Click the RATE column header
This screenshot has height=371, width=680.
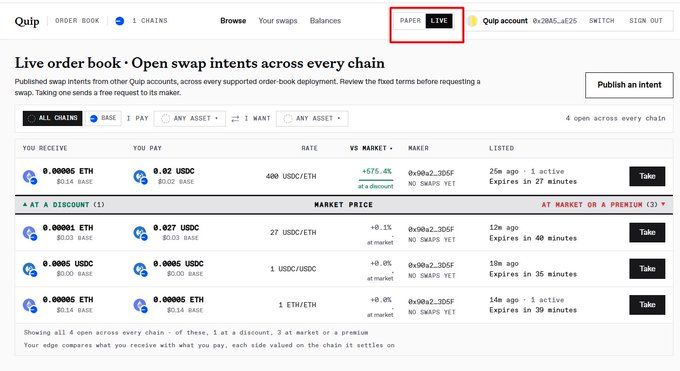coord(309,148)
